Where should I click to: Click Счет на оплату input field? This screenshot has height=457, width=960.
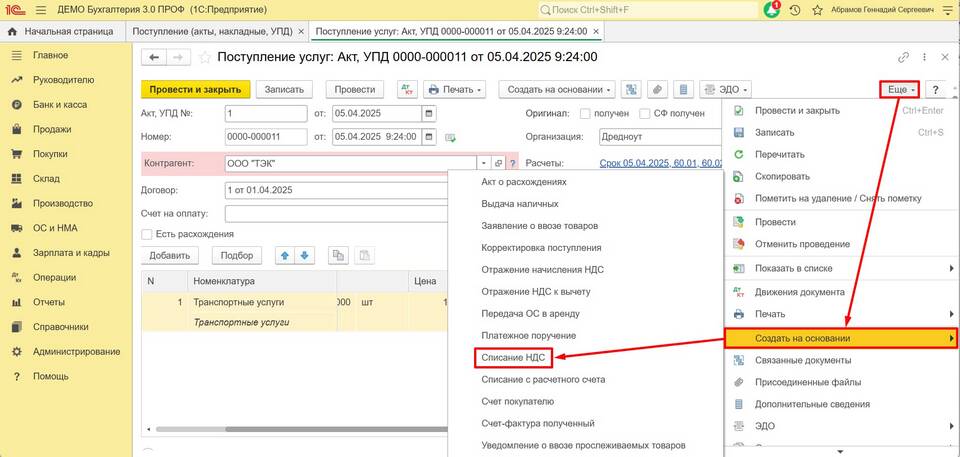[337, 214]
